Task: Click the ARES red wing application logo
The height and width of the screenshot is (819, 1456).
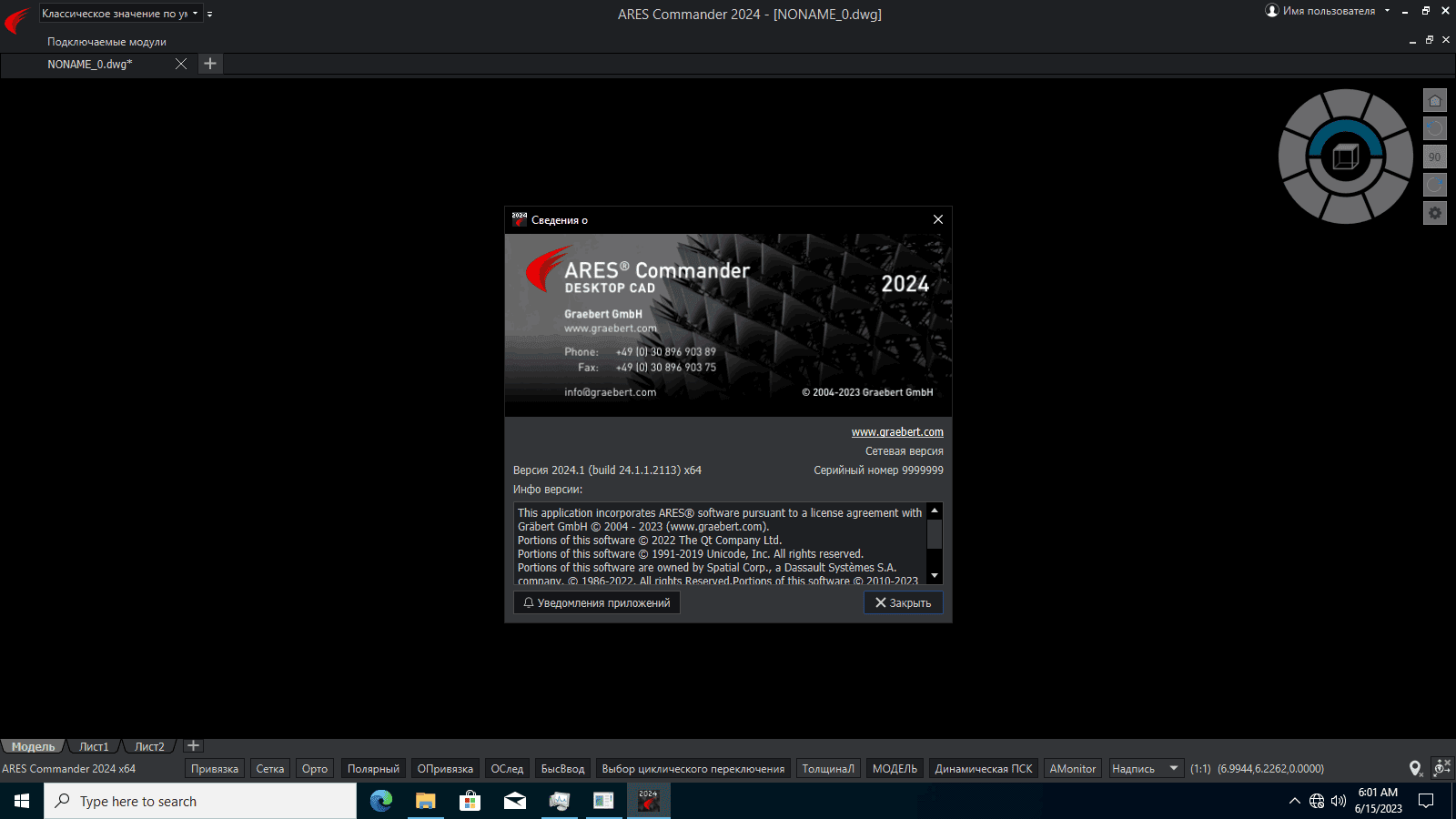Action: [x=17, y=19]
